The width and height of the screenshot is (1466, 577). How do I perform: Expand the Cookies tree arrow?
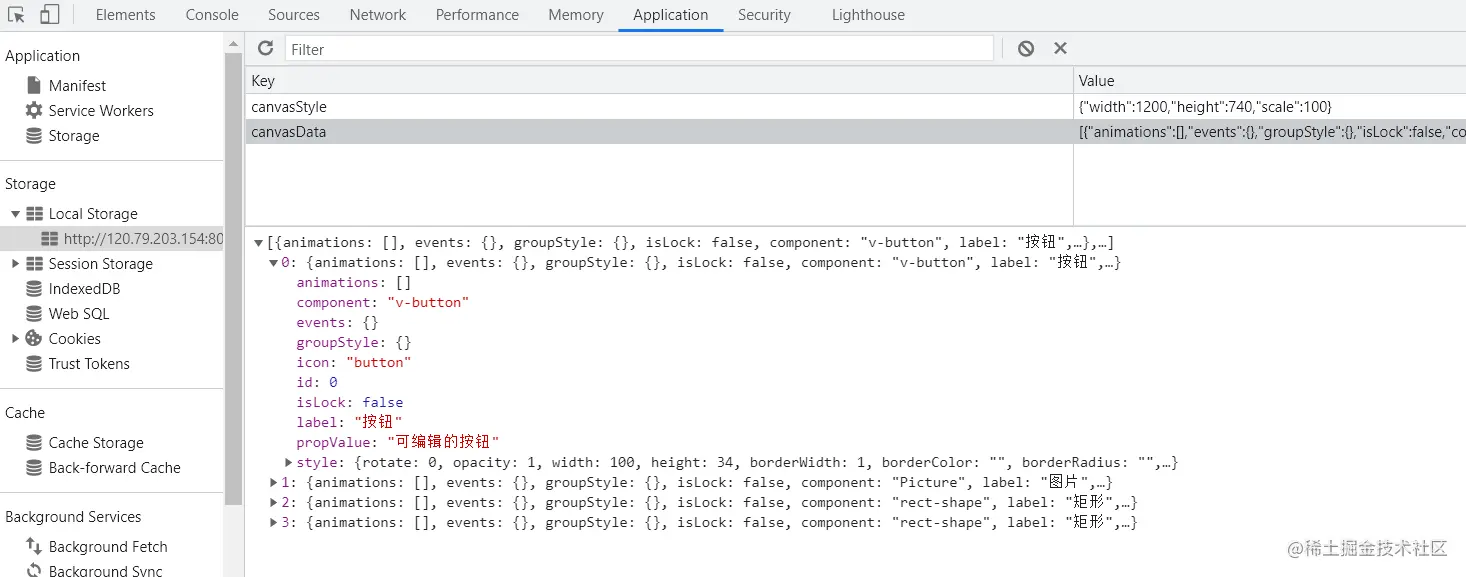pyautogui.click(x=15, y=339)
